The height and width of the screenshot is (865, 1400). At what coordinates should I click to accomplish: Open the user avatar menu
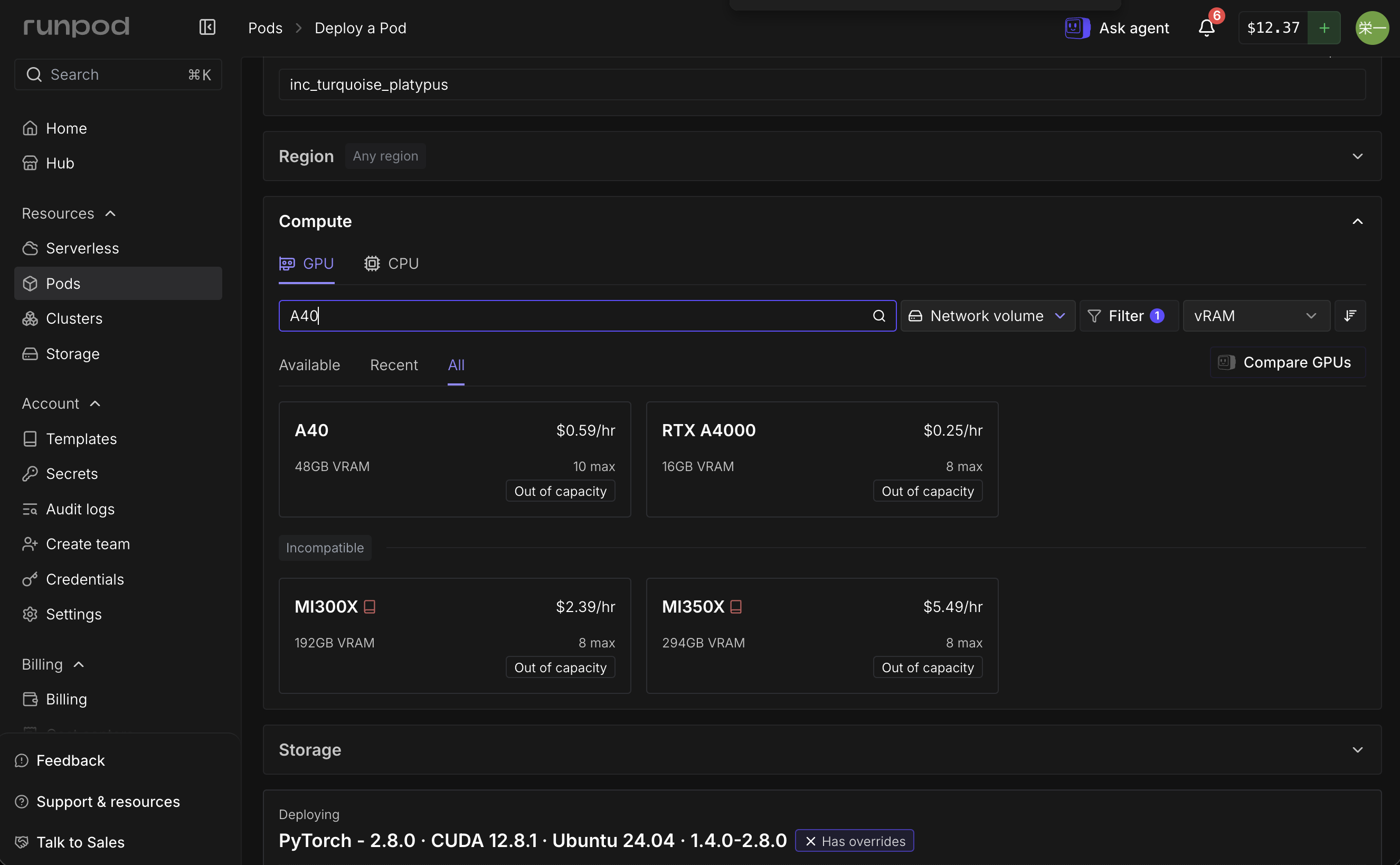pyautogui.click(x=1371, y=27)
